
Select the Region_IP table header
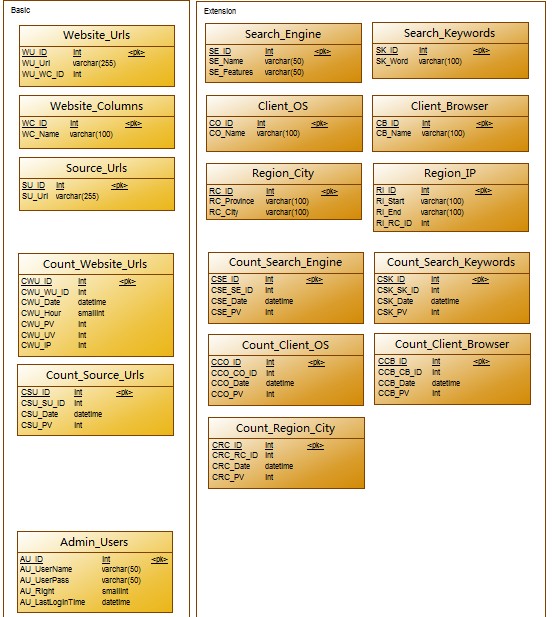(450, 173)
